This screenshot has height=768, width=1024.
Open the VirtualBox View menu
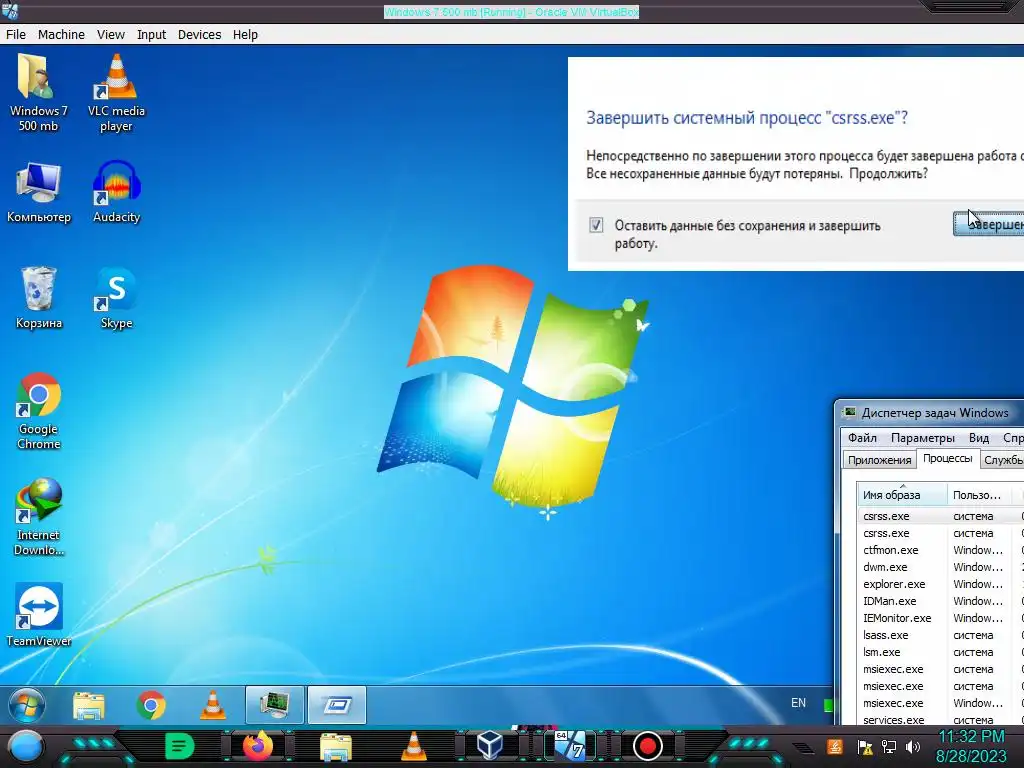pyautogui.click(x=110, y=35)
